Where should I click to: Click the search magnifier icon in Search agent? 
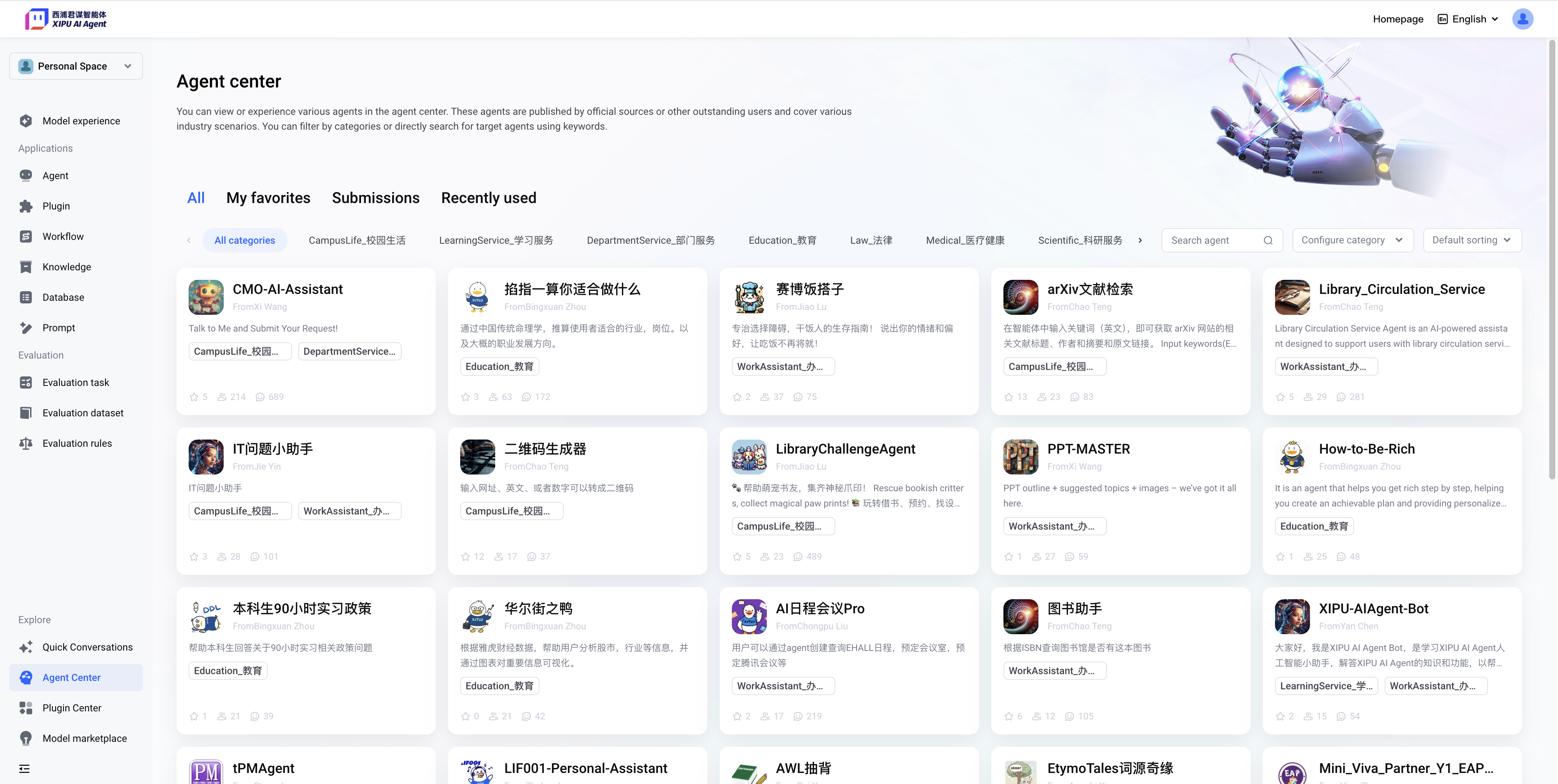click(x=1268, y=240)
